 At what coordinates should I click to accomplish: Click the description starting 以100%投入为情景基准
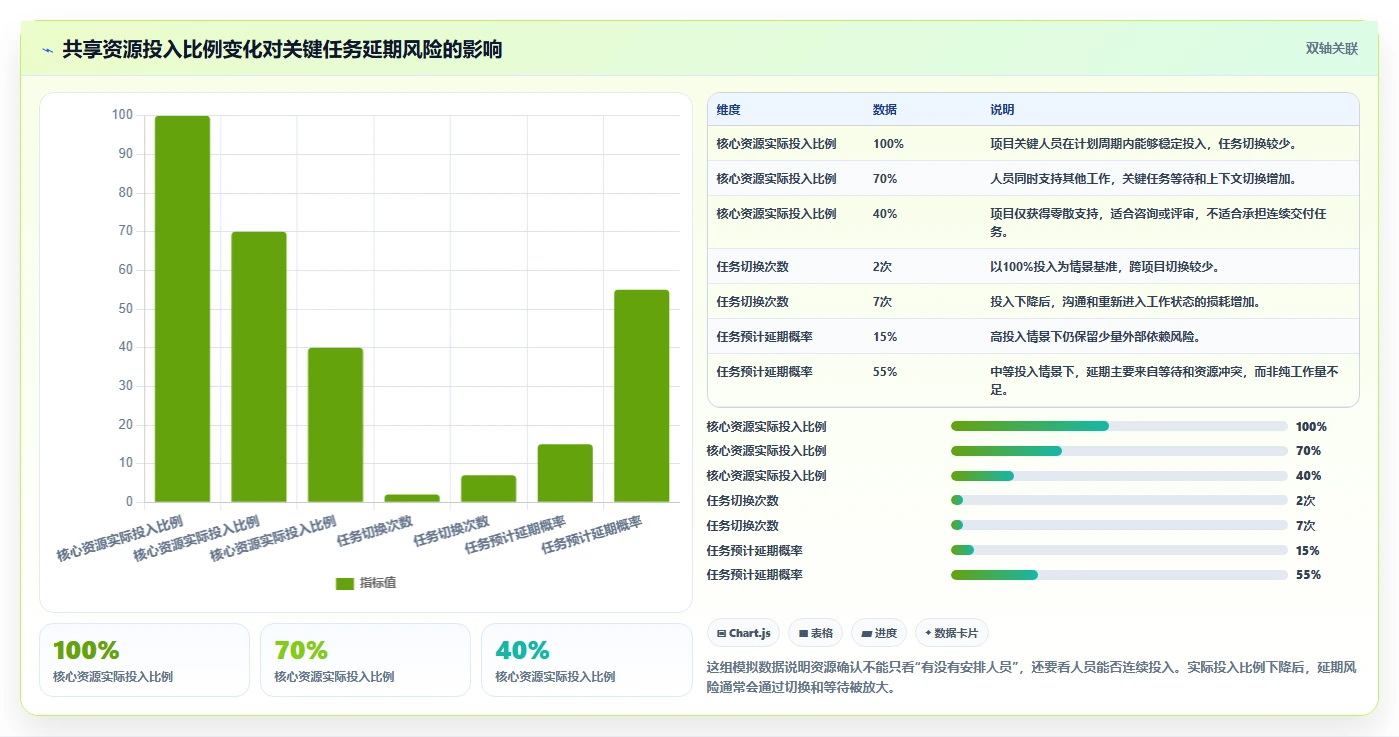(1104, 267)
